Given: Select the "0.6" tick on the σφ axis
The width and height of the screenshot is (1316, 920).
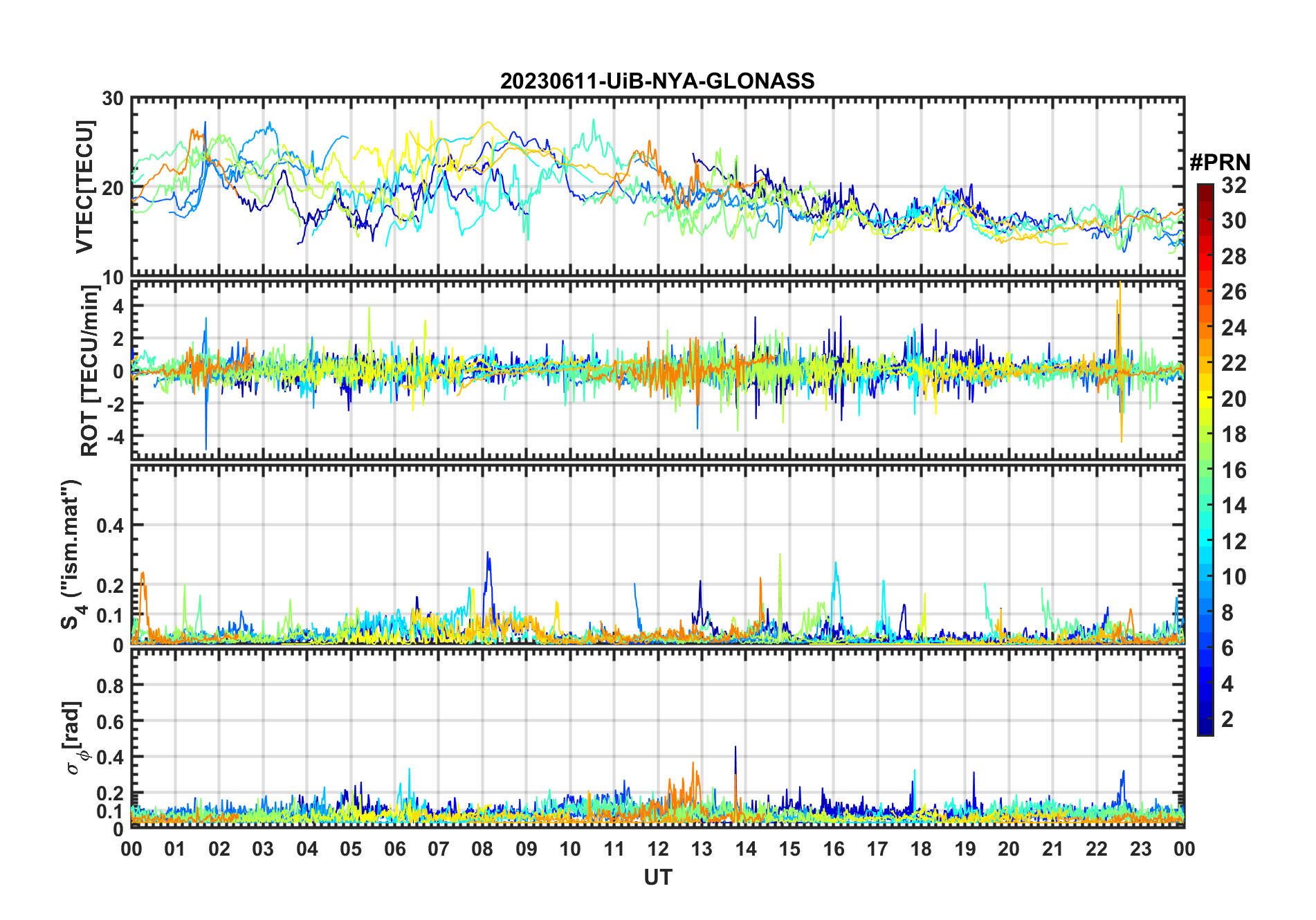Looking at the screenshot, I should [111, 721].
